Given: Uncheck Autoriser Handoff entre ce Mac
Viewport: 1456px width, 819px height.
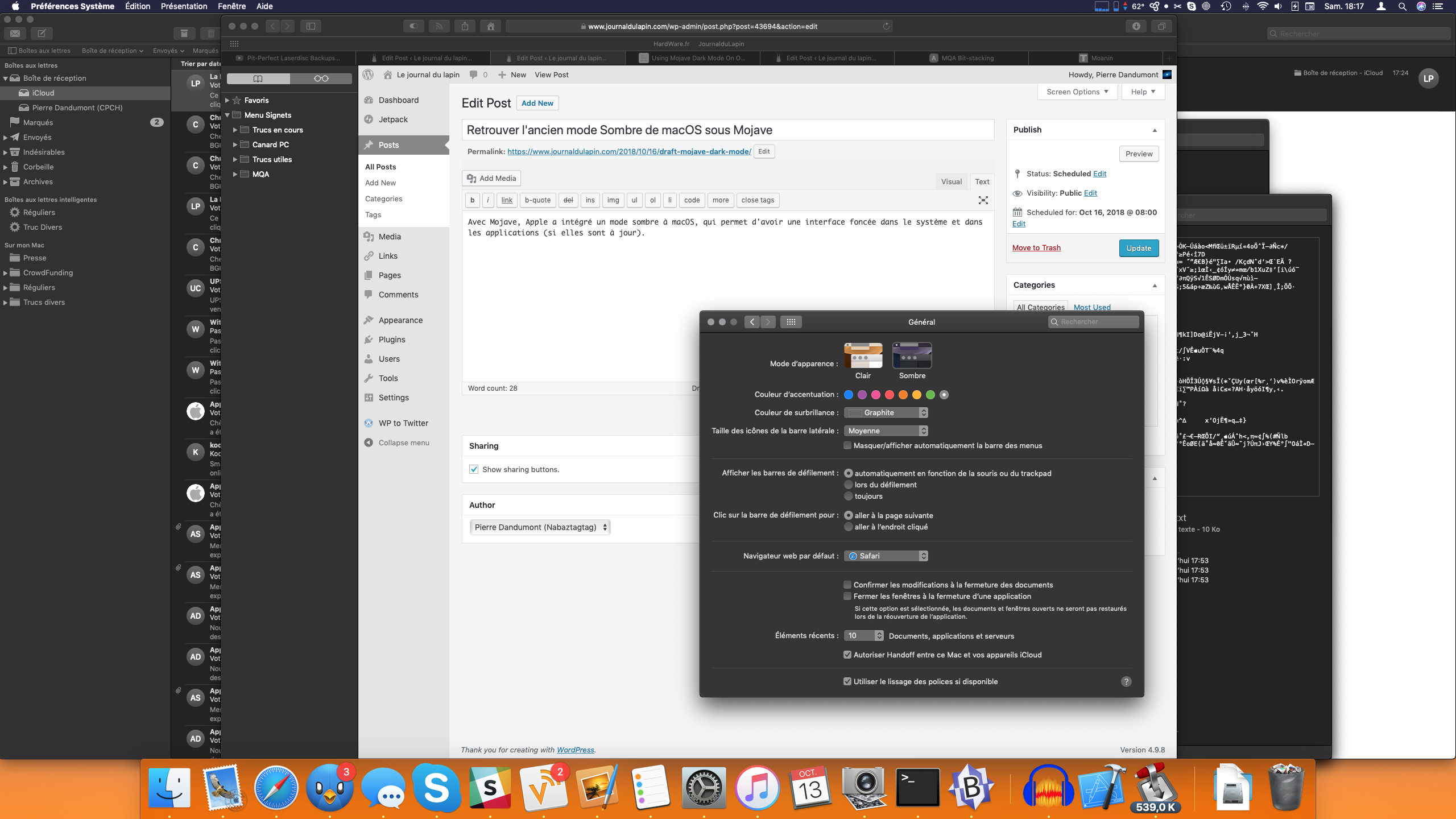Looking at the screenshot, I should 847,655.
